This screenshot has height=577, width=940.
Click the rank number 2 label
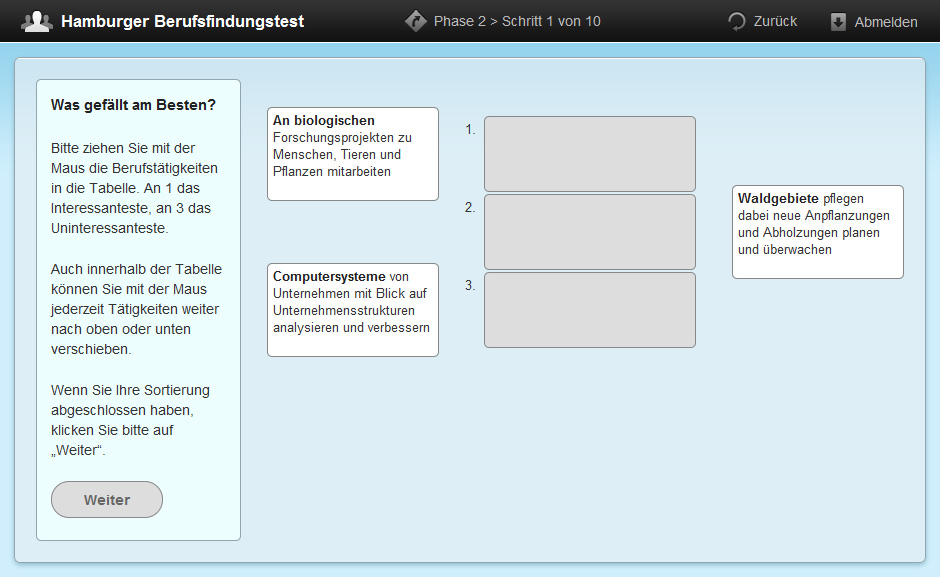pyautogui.click(x=470, y=207)
